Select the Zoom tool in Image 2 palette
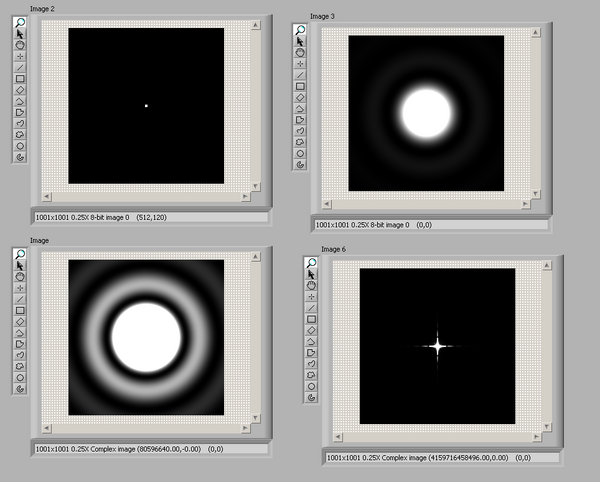This screenshot has width=600, height=482. [20, 20]
